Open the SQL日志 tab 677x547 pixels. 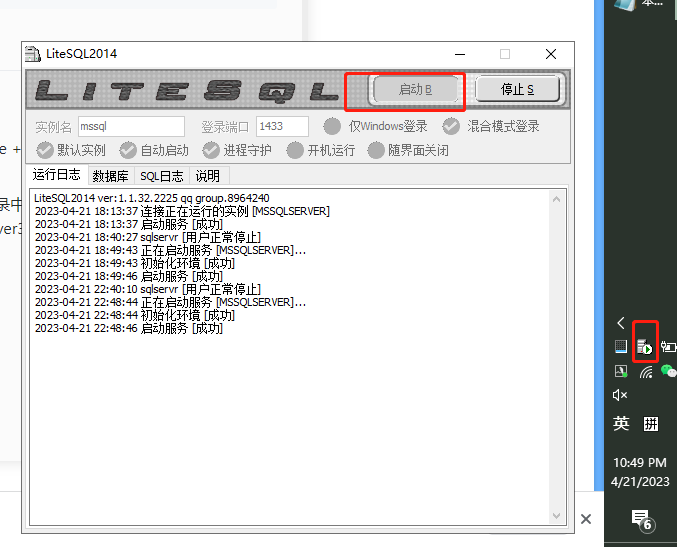[x=161, y=176]
